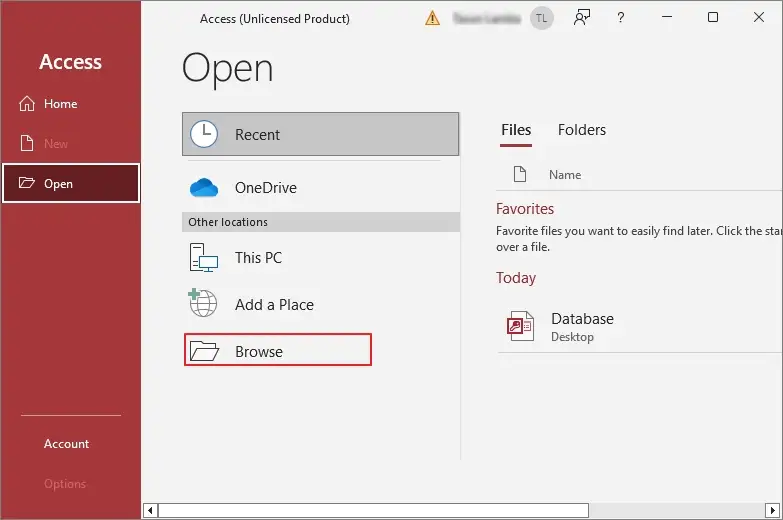Screen dimensions: 783x520
Task: Select This PC location
Action: coord(320,258)
